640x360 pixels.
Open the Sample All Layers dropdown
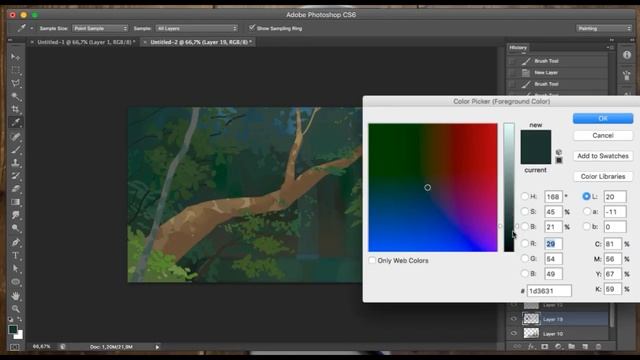pos(197,28)
